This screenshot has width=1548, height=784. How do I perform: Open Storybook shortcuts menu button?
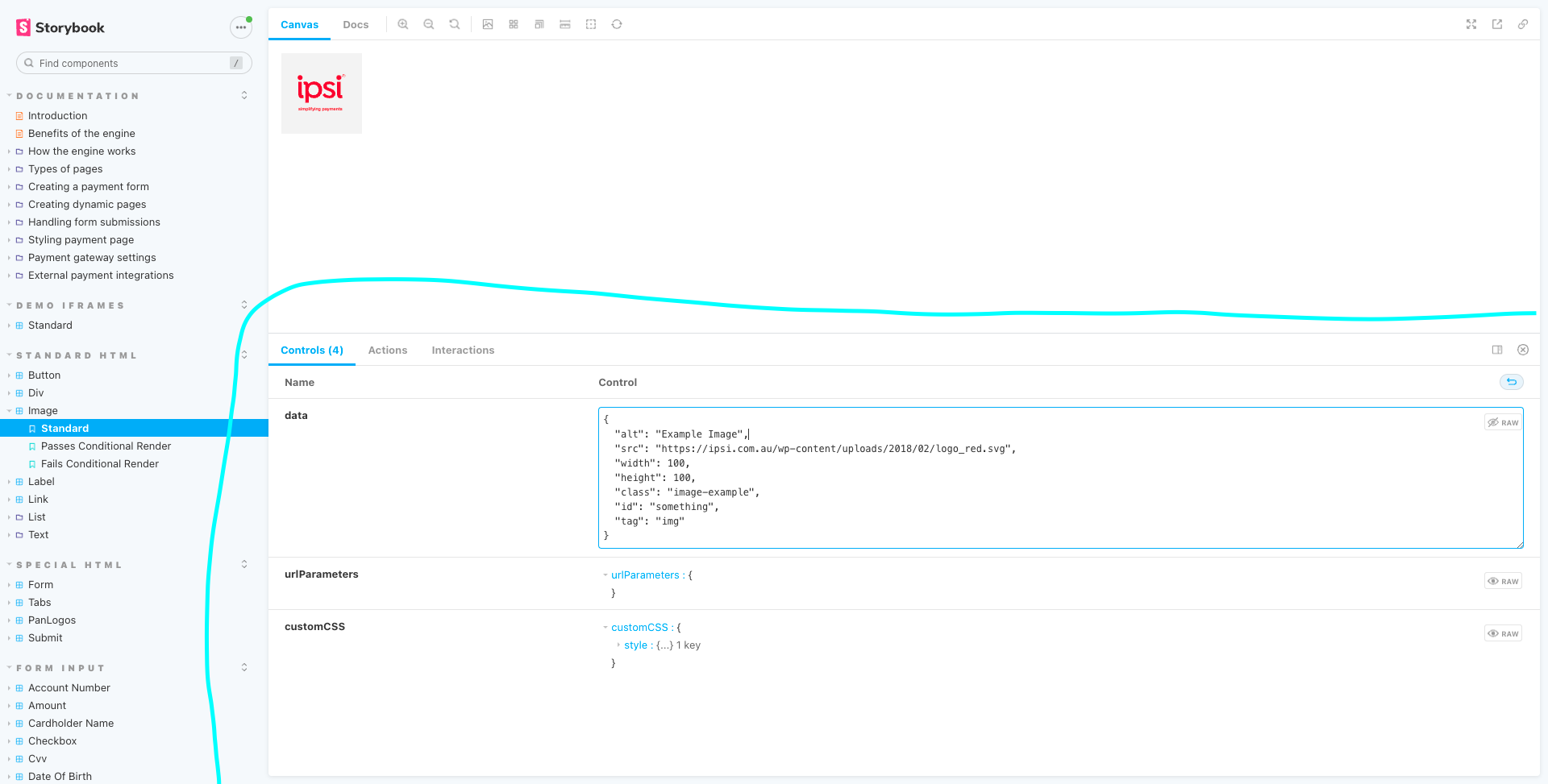click(x=241, y=27)
